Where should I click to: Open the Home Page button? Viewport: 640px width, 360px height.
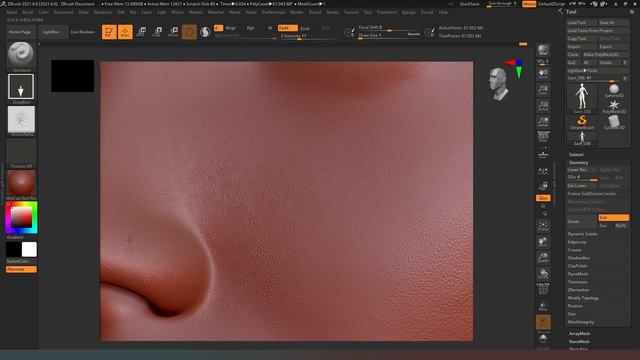[20, 32]
